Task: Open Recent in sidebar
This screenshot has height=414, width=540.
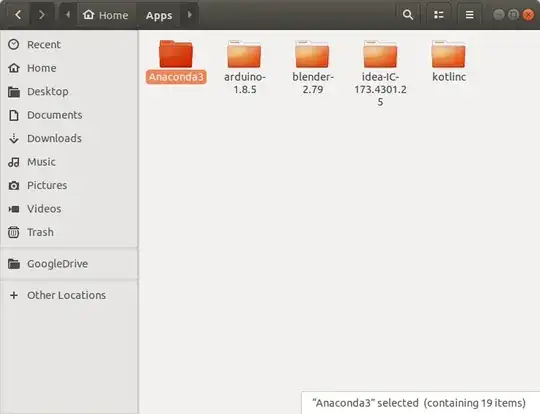Action: pos(69,44)
